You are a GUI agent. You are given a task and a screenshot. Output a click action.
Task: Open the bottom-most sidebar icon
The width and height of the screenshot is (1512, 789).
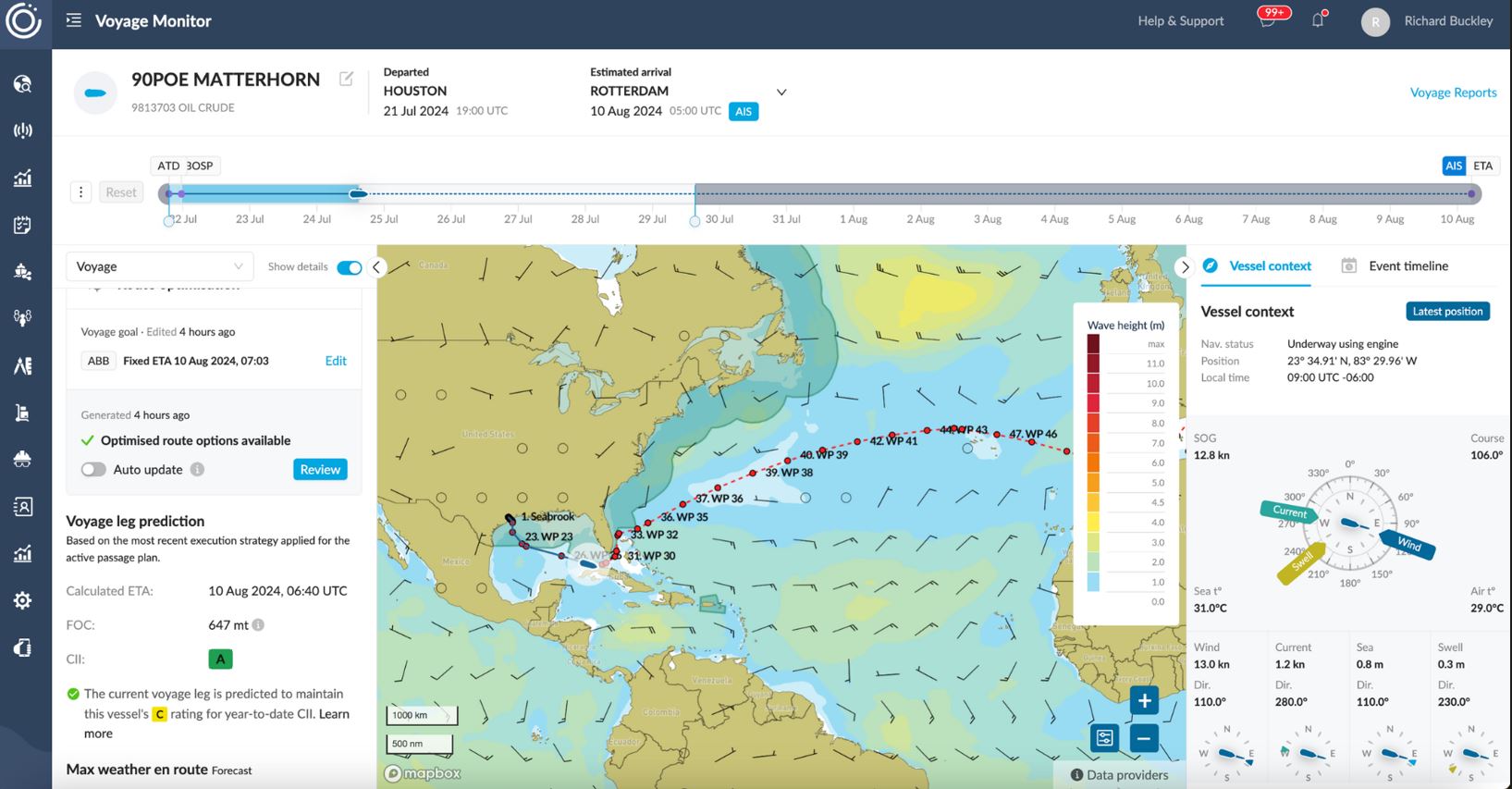(x=23, y=647)
